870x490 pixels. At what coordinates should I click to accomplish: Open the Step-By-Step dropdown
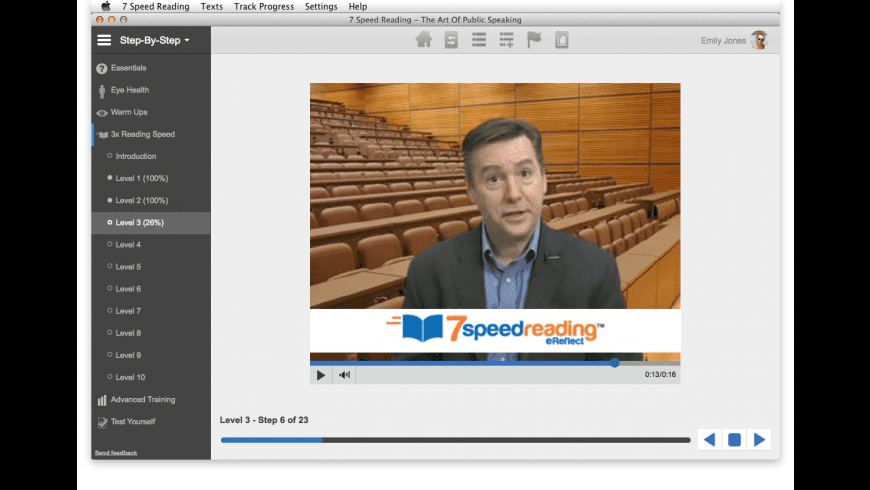click(x=154, y=41)
